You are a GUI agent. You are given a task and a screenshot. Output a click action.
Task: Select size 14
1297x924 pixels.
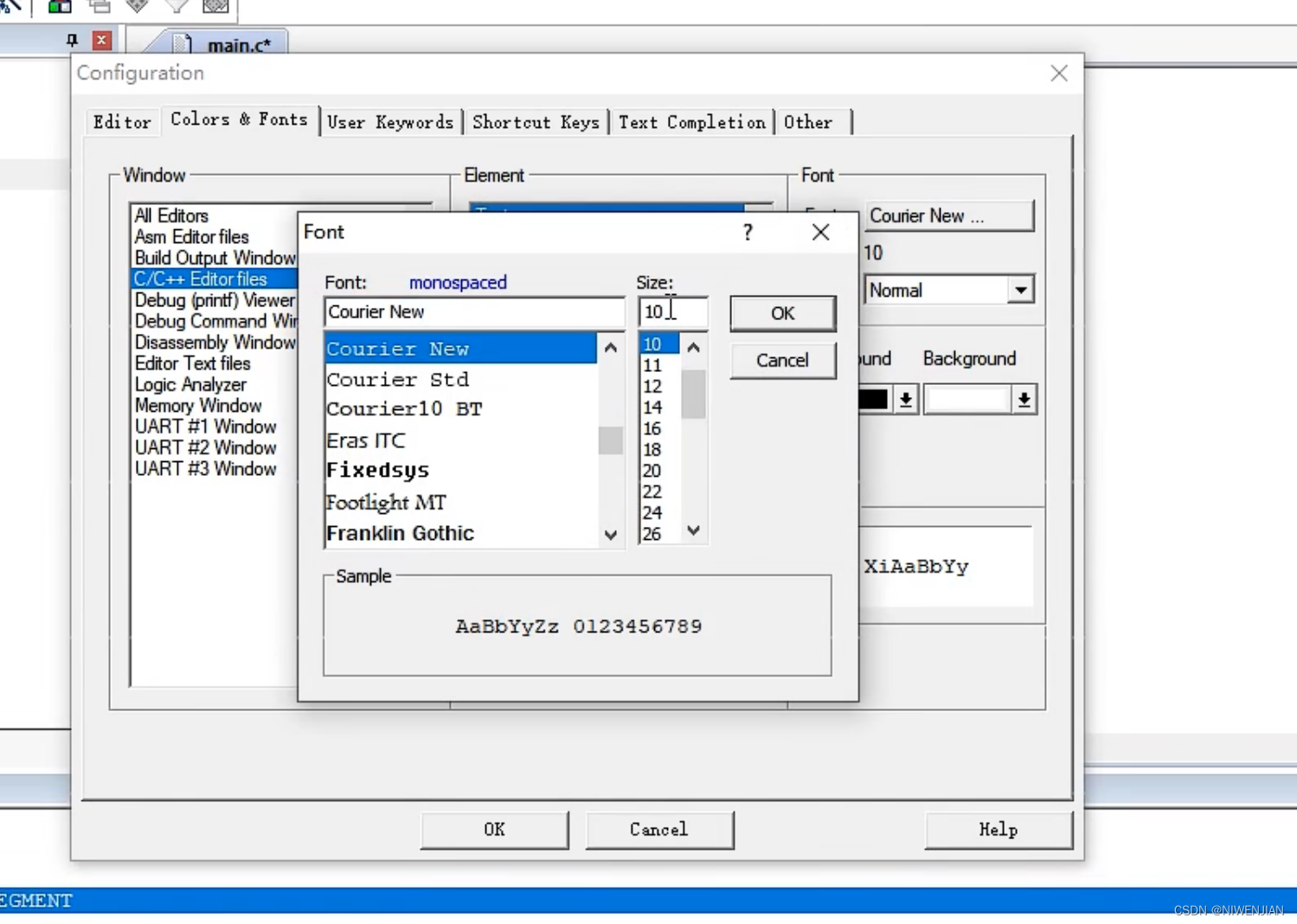coord(659,407)
